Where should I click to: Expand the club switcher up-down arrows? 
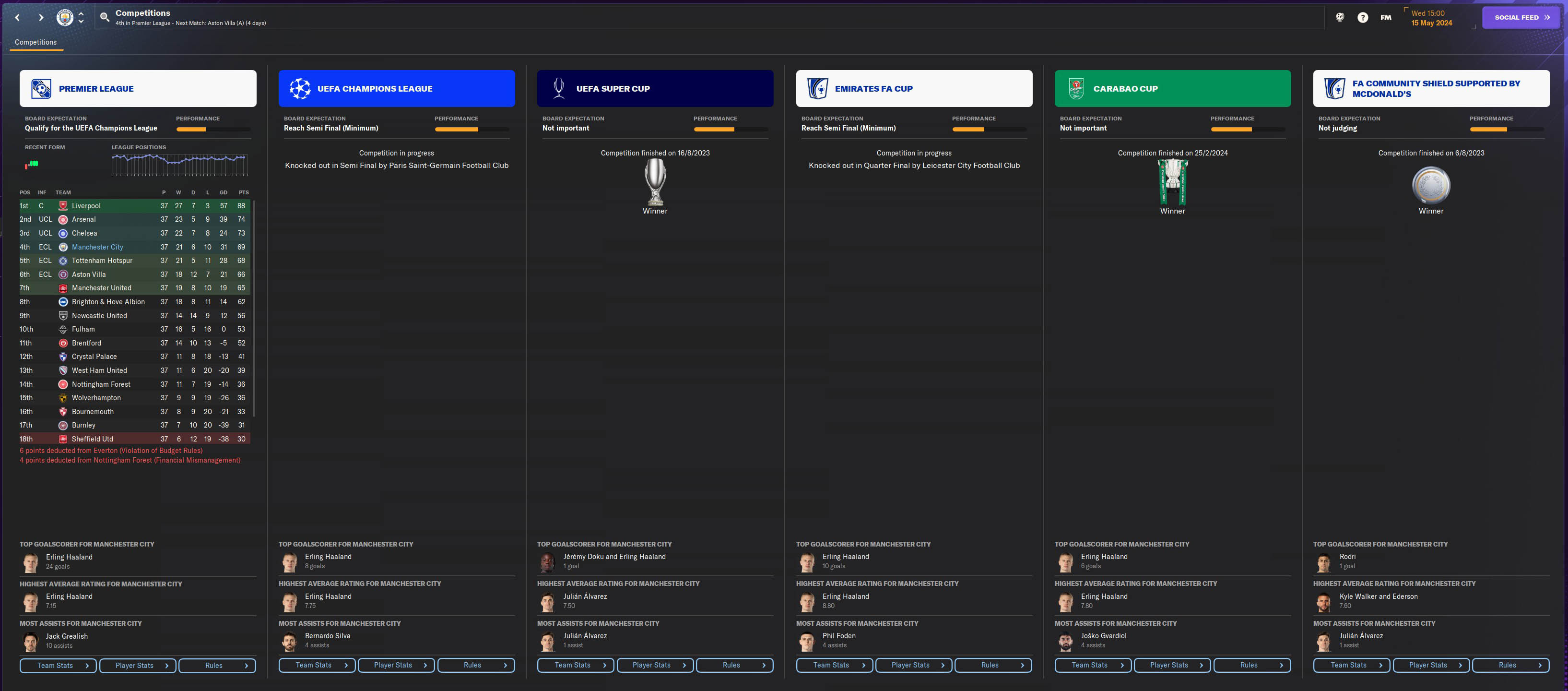pos(81,18)
